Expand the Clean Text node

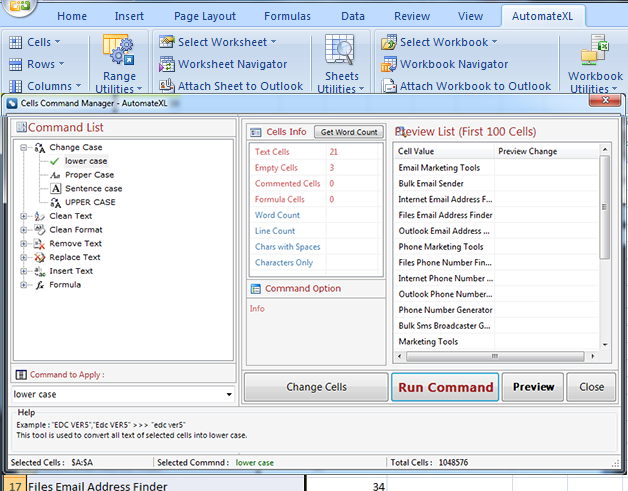coord(24,216)
